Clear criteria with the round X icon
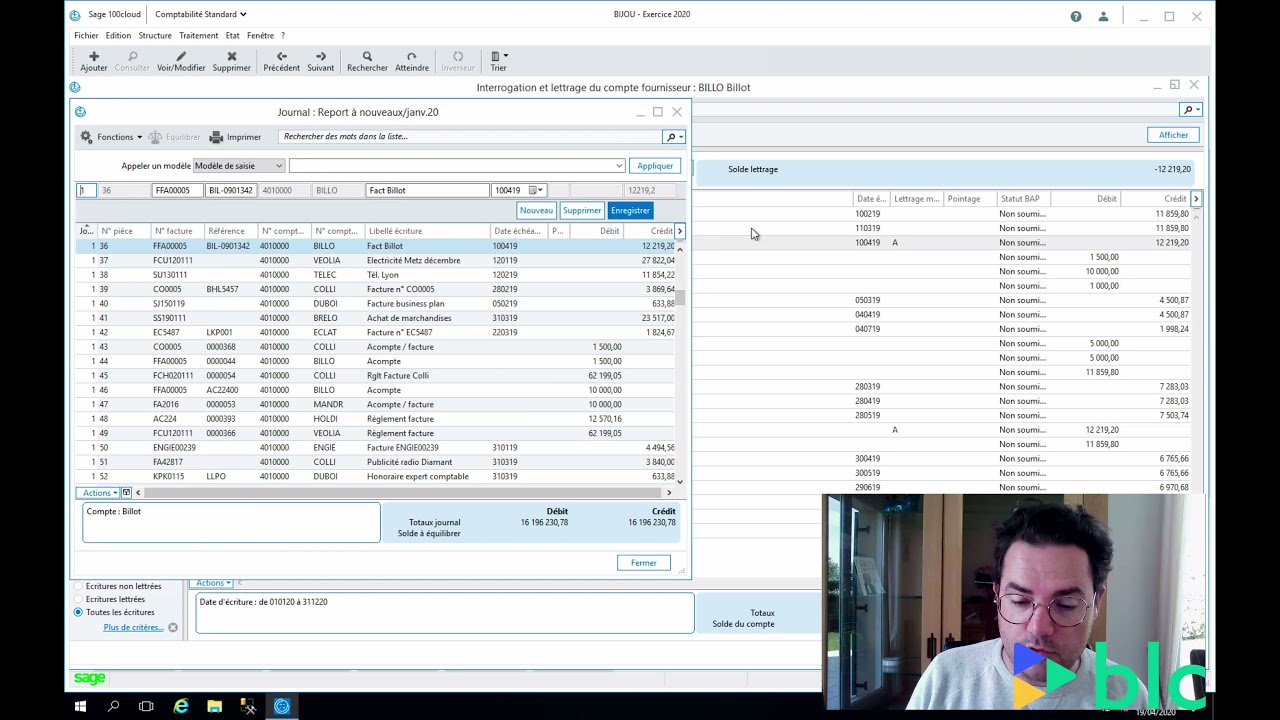Image resolution: width=1280 pixels, height=720 pixels. click(x=173, y=628)
